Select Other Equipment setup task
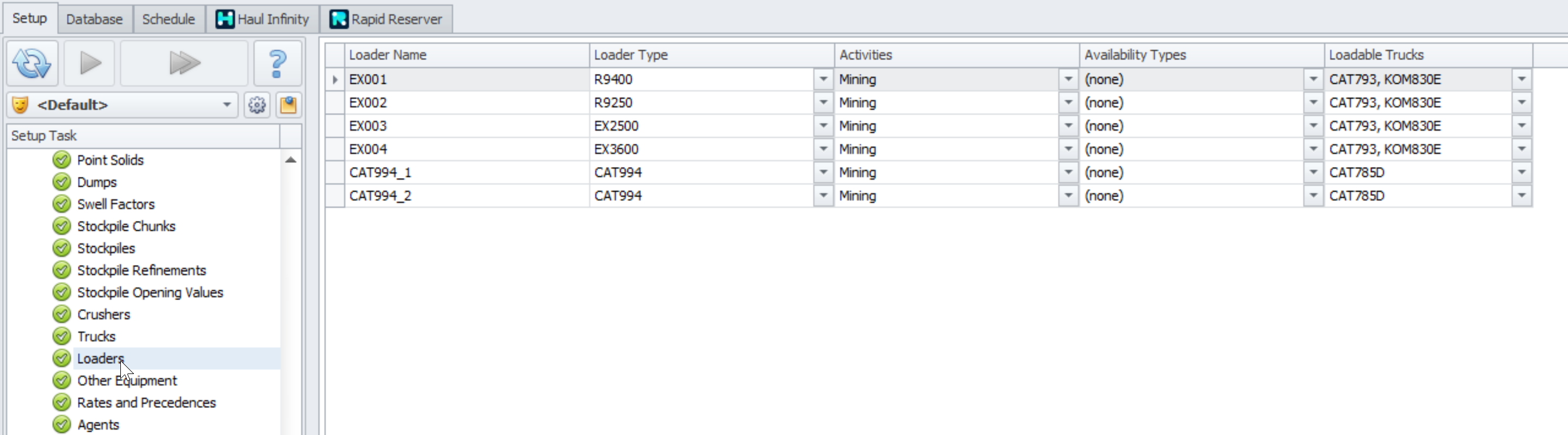The height and width of the screenshot is (435, 1568). pos(127,381)
